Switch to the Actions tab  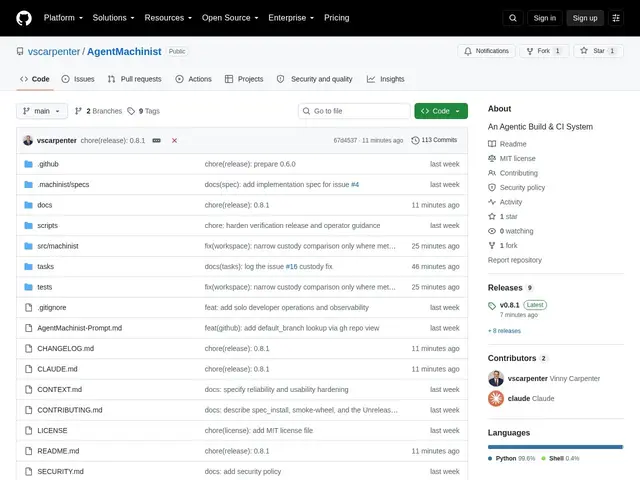pos(193,79)
